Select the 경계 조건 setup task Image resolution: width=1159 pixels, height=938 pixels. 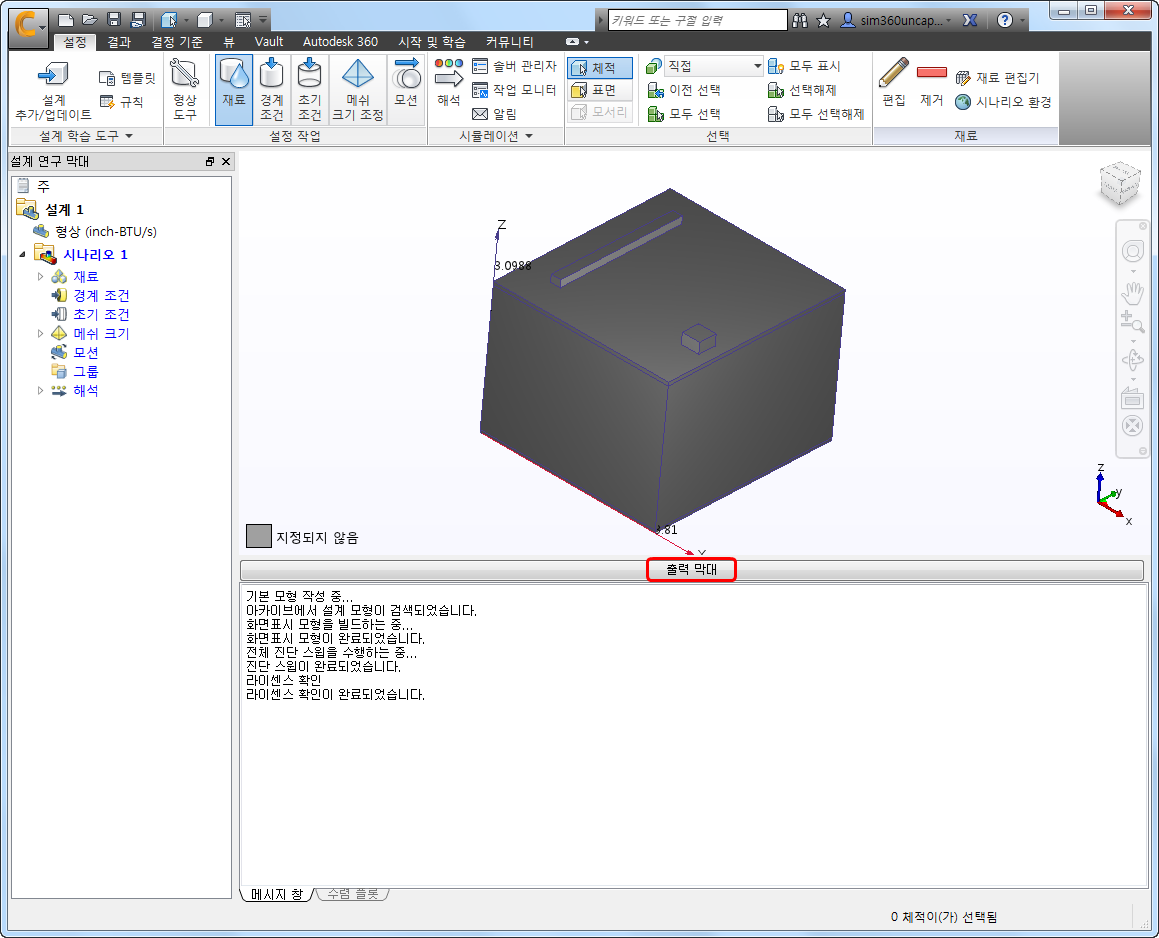coord(271,90)
